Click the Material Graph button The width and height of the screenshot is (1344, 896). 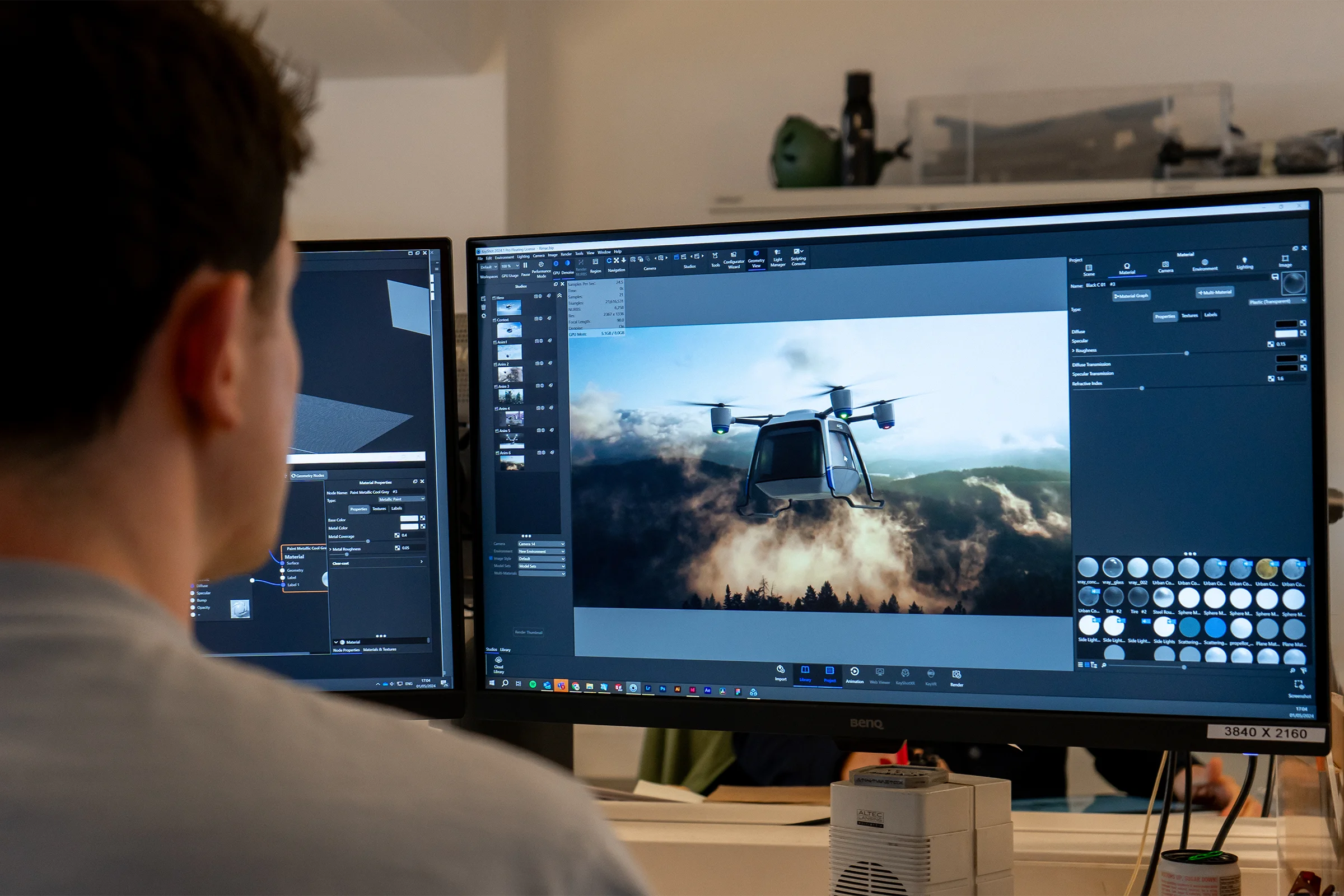click(1131, 296)
